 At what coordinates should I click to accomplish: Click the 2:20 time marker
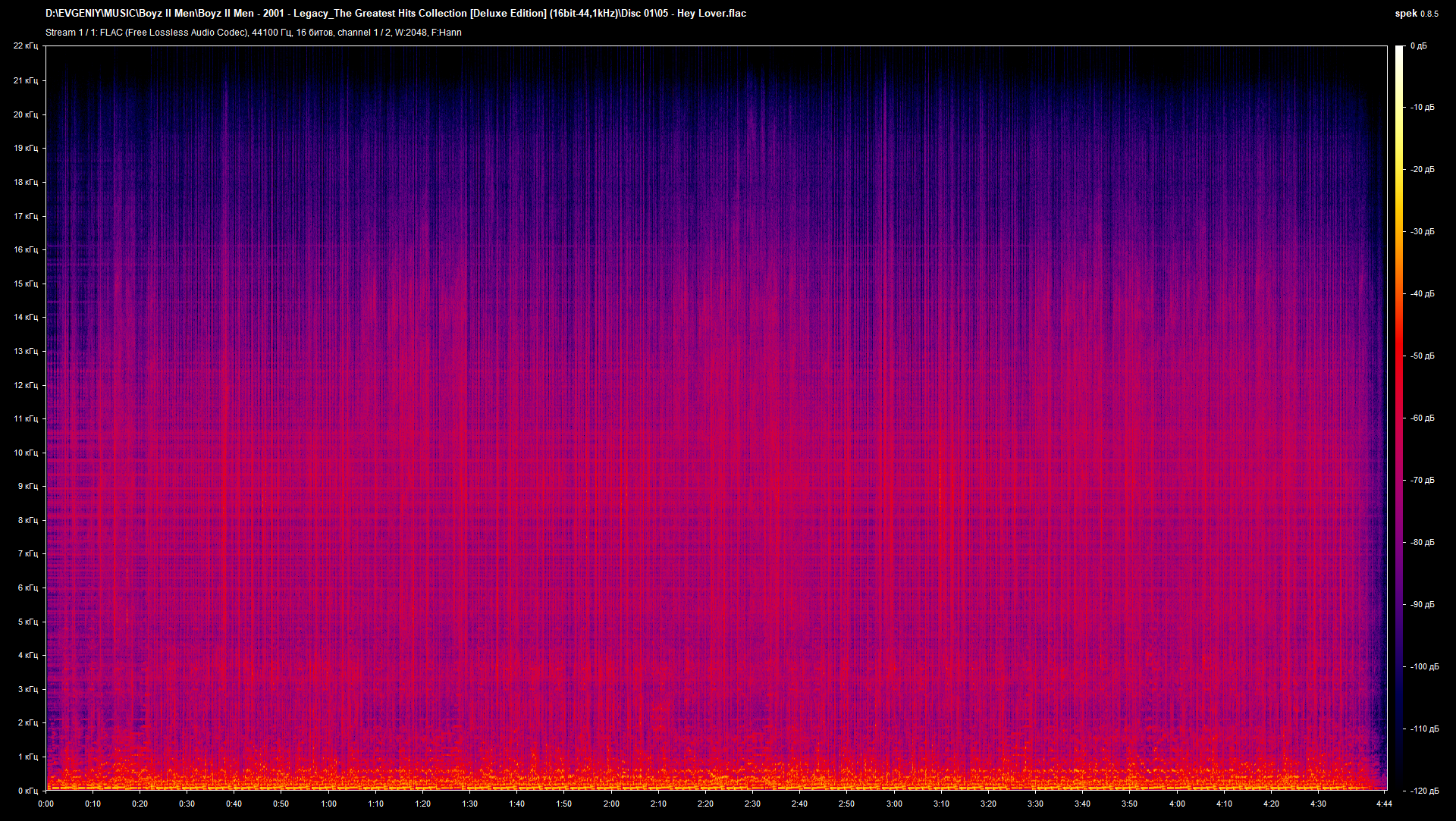click(705, 804)
